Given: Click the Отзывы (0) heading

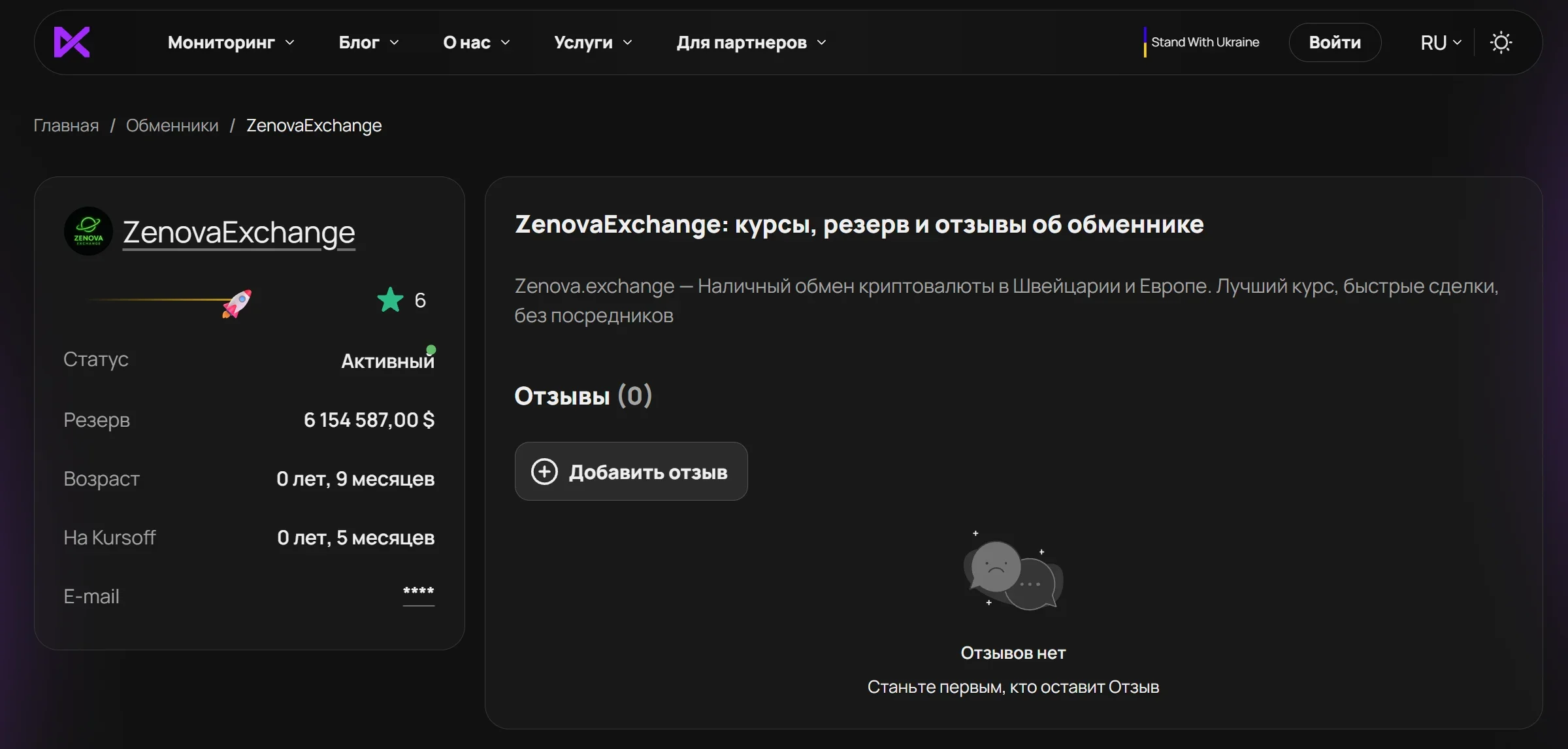Looking at the screenshot, I should (x=583, y=395).
